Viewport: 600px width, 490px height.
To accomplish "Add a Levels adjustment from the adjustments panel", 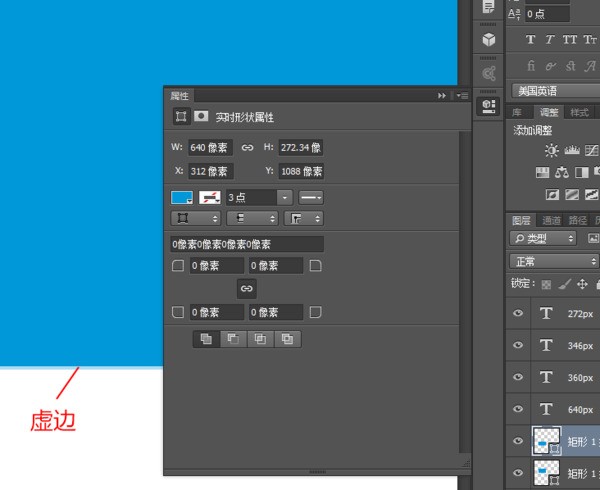I will (572, 150).
